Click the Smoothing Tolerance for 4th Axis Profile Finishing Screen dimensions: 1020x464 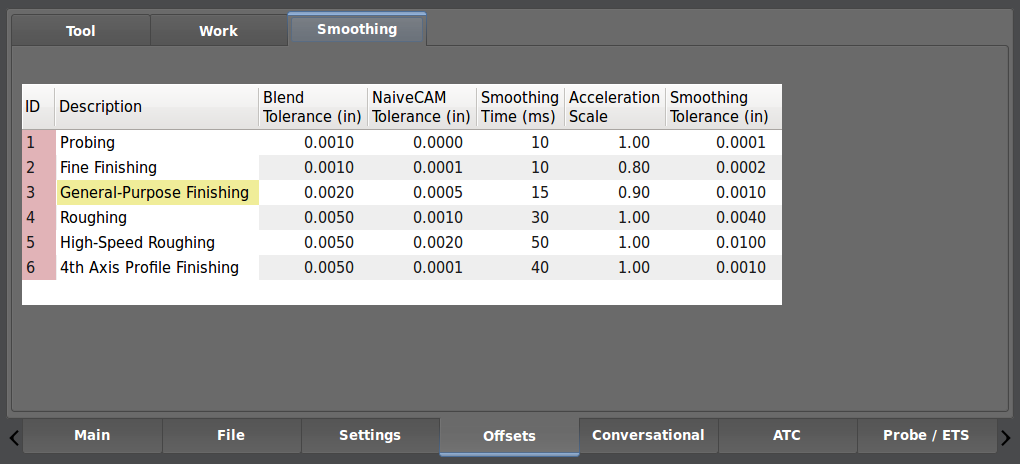tap(722, 267)
